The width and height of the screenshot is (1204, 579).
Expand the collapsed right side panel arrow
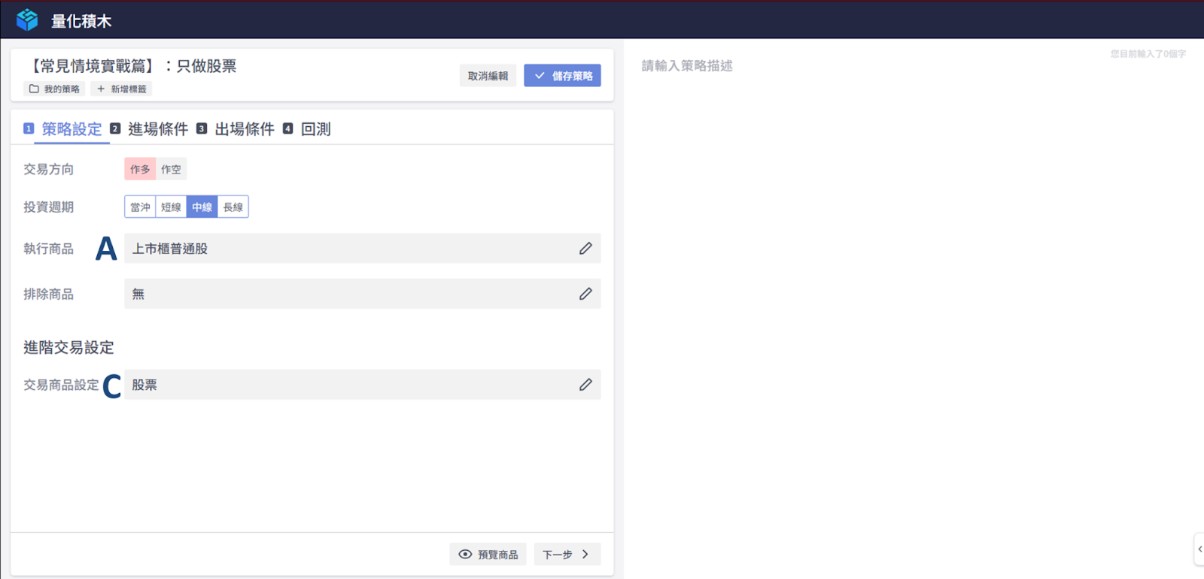(x=1198, y=549)
